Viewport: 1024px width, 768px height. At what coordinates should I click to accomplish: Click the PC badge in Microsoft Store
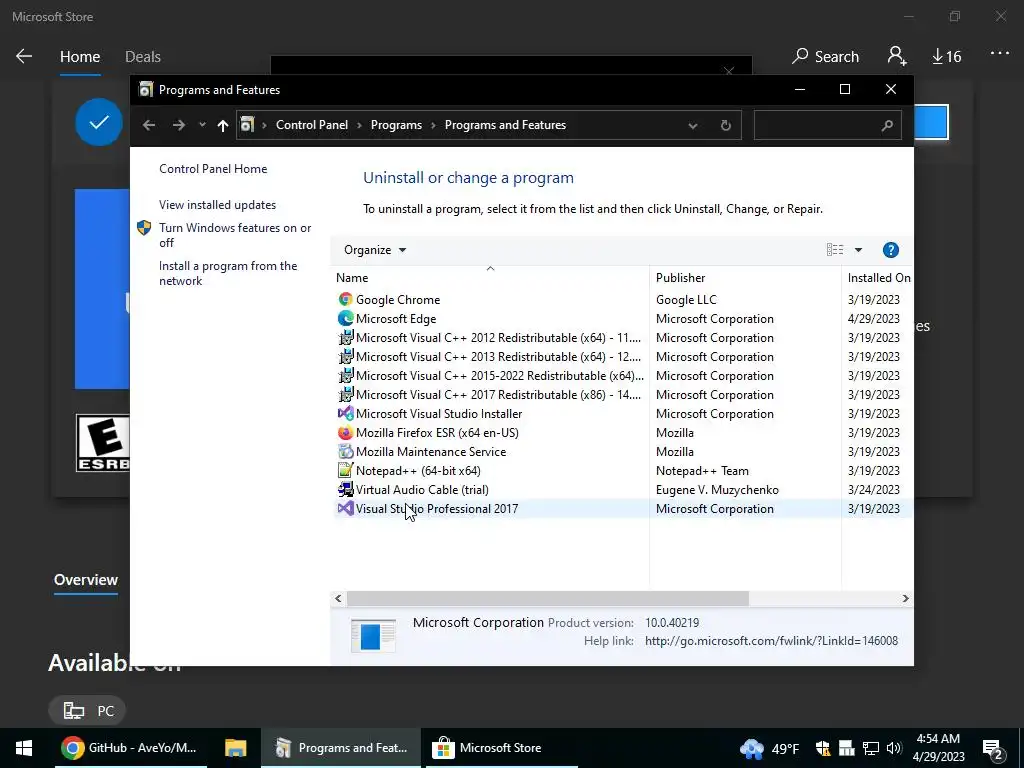tap(87, 711)
